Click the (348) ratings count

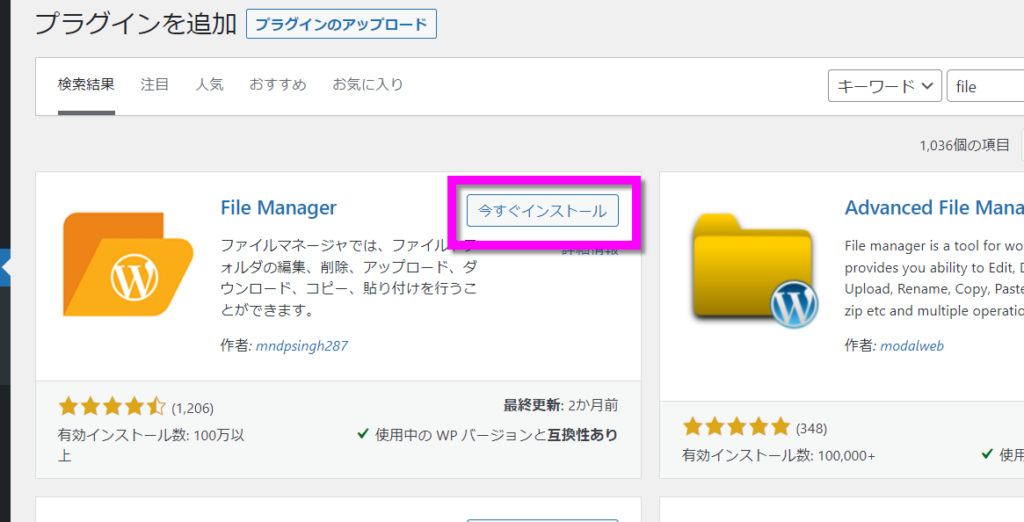coord(811,429)
